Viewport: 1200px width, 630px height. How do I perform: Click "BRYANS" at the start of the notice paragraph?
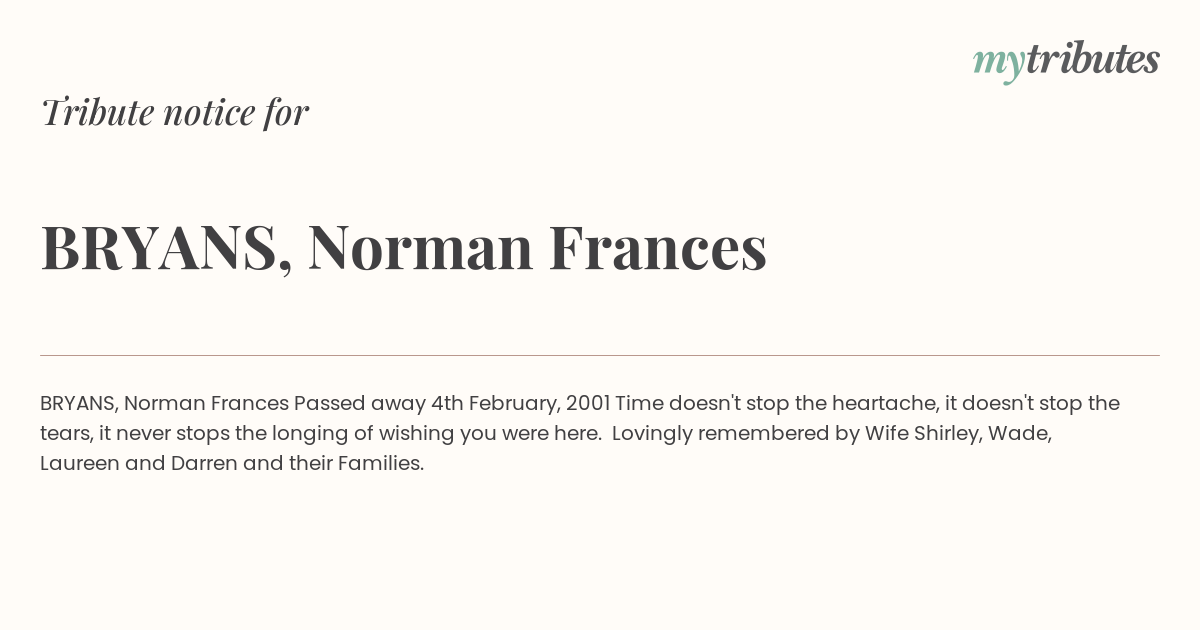(x=79, y=403)
